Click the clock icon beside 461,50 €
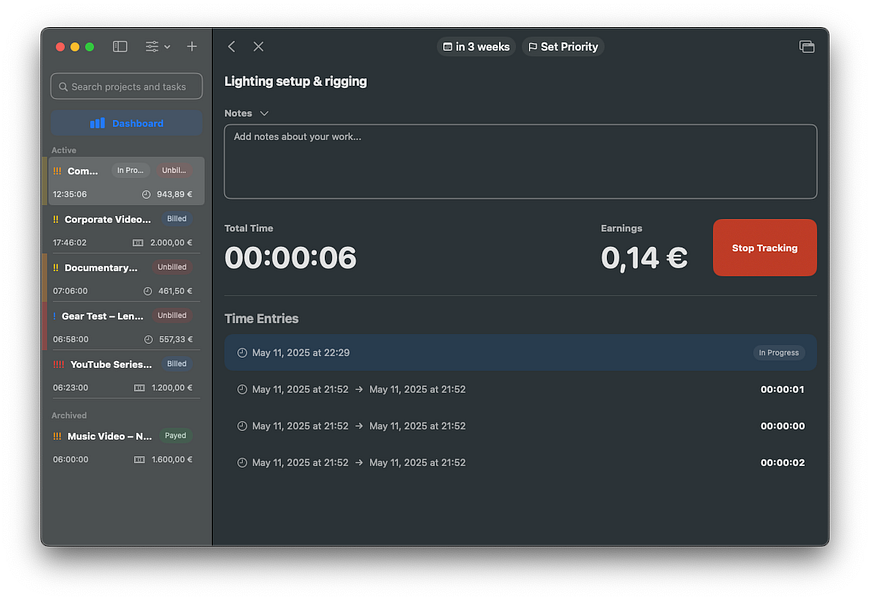Viewport: 870px width, 600px height. pos(148,291)
